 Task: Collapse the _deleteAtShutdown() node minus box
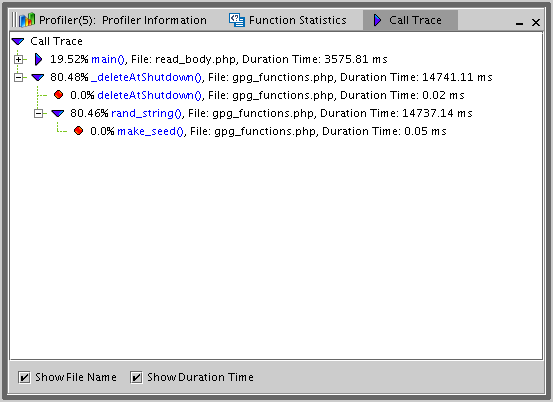click(18, 77)
